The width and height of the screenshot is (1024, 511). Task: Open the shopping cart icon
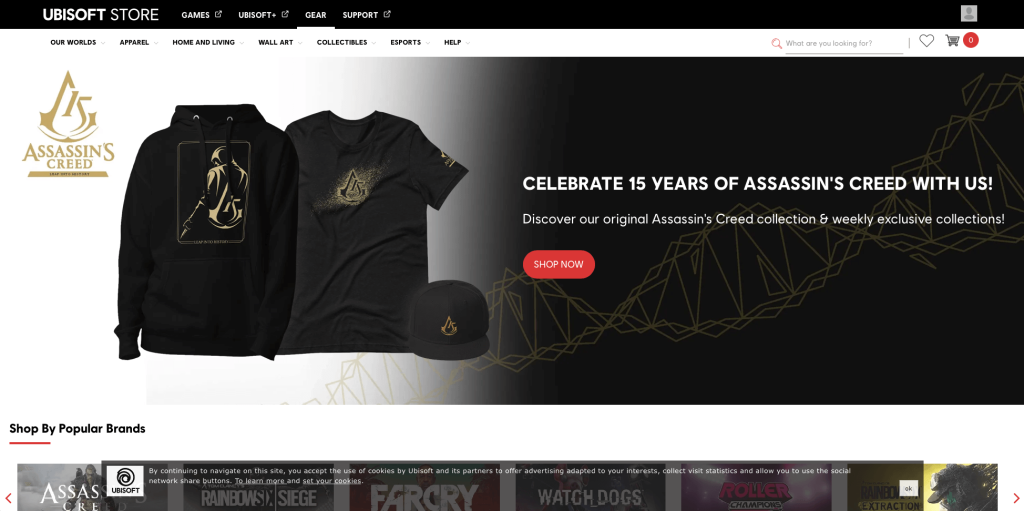coord(952,41)
